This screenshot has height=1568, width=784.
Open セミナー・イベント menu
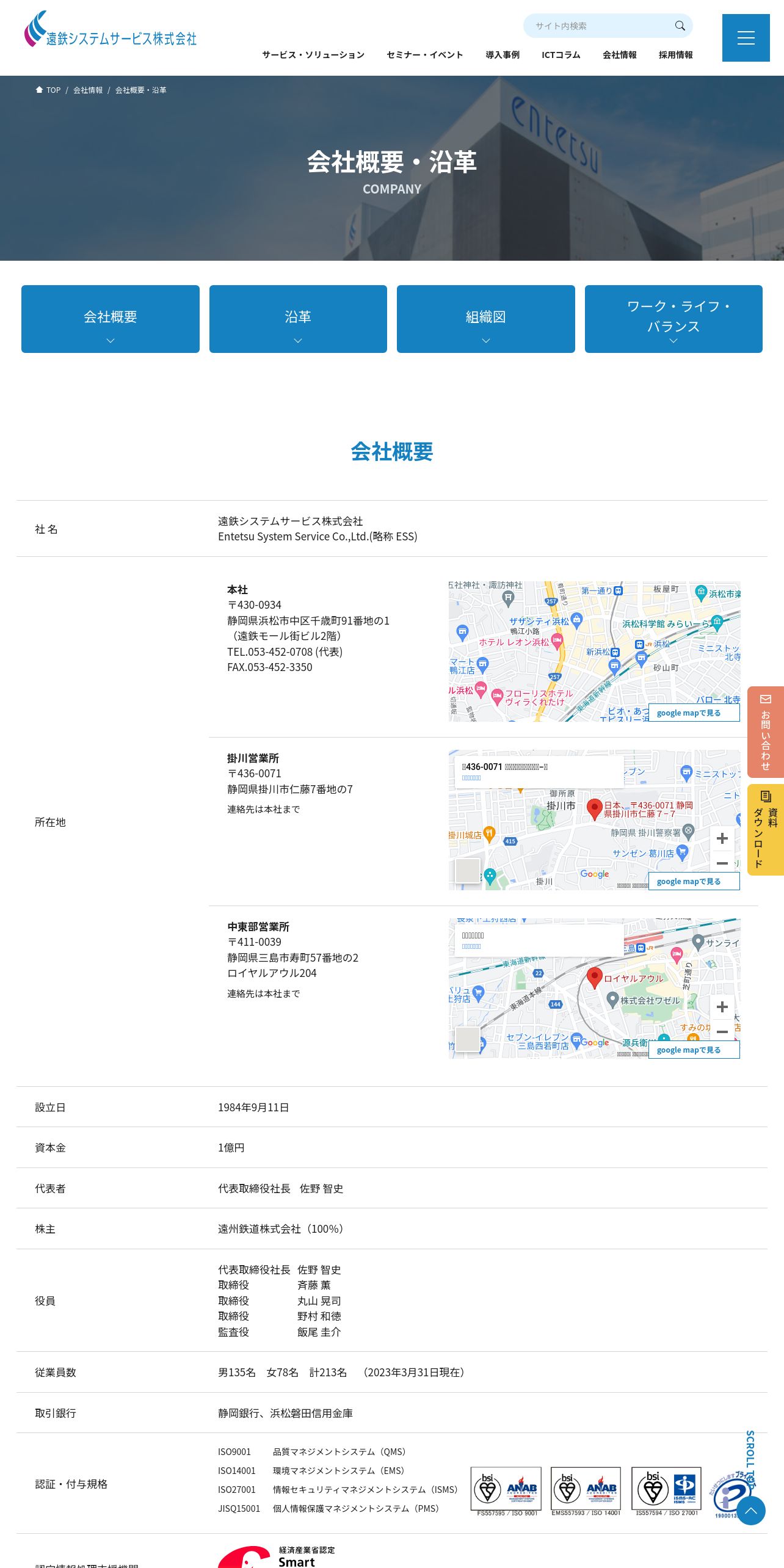click(x=425, y=55)
